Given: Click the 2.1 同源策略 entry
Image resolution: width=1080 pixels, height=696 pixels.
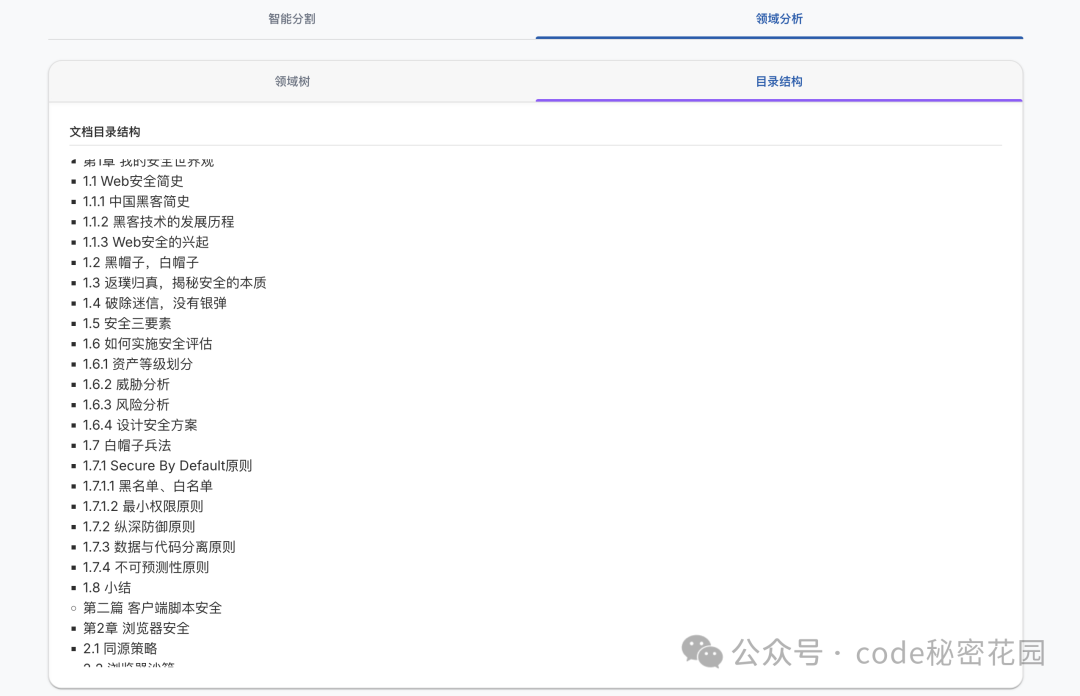Looking at the screenshot, I should coord(120,648).
